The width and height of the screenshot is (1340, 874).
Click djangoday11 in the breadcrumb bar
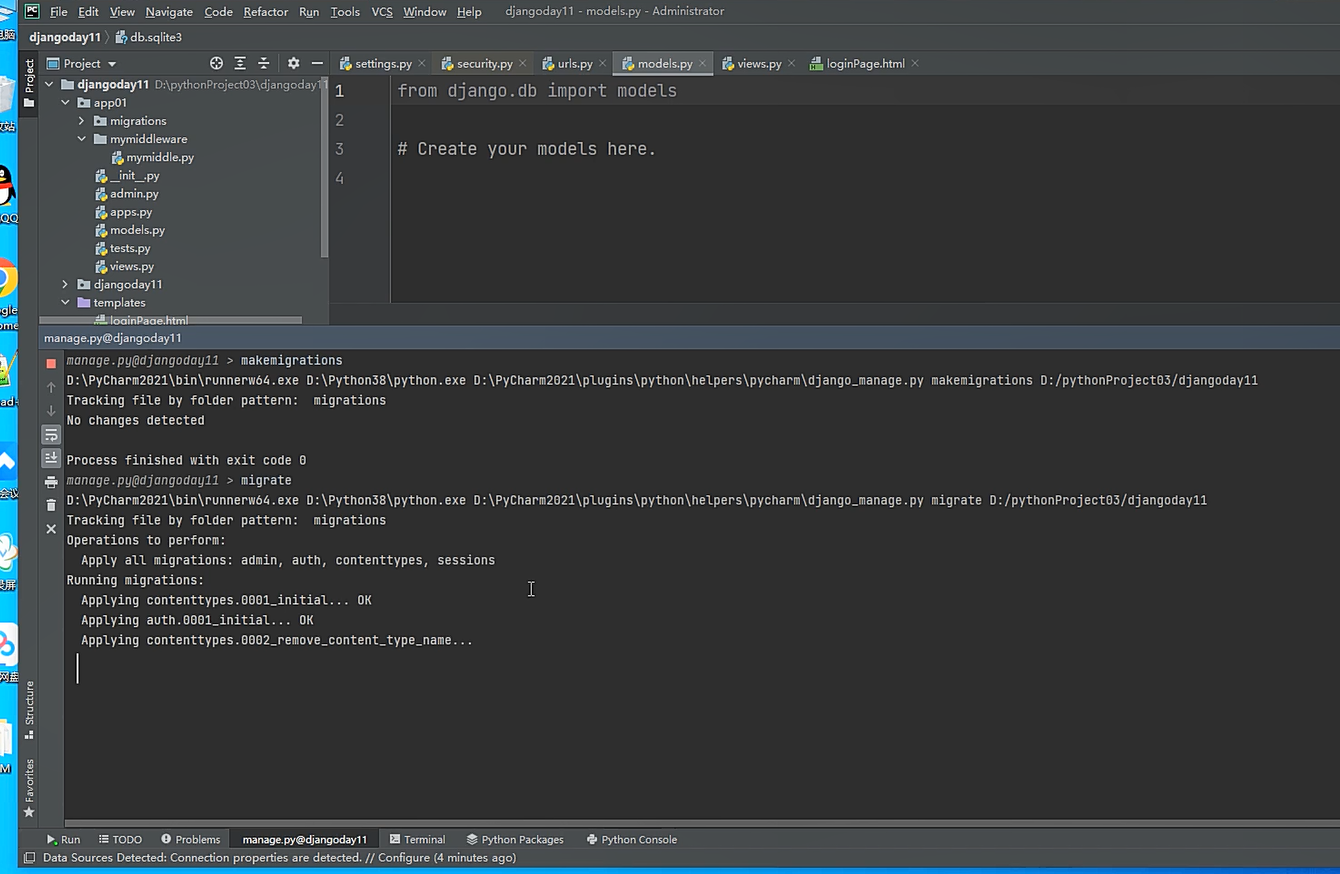tap(65, 37)
